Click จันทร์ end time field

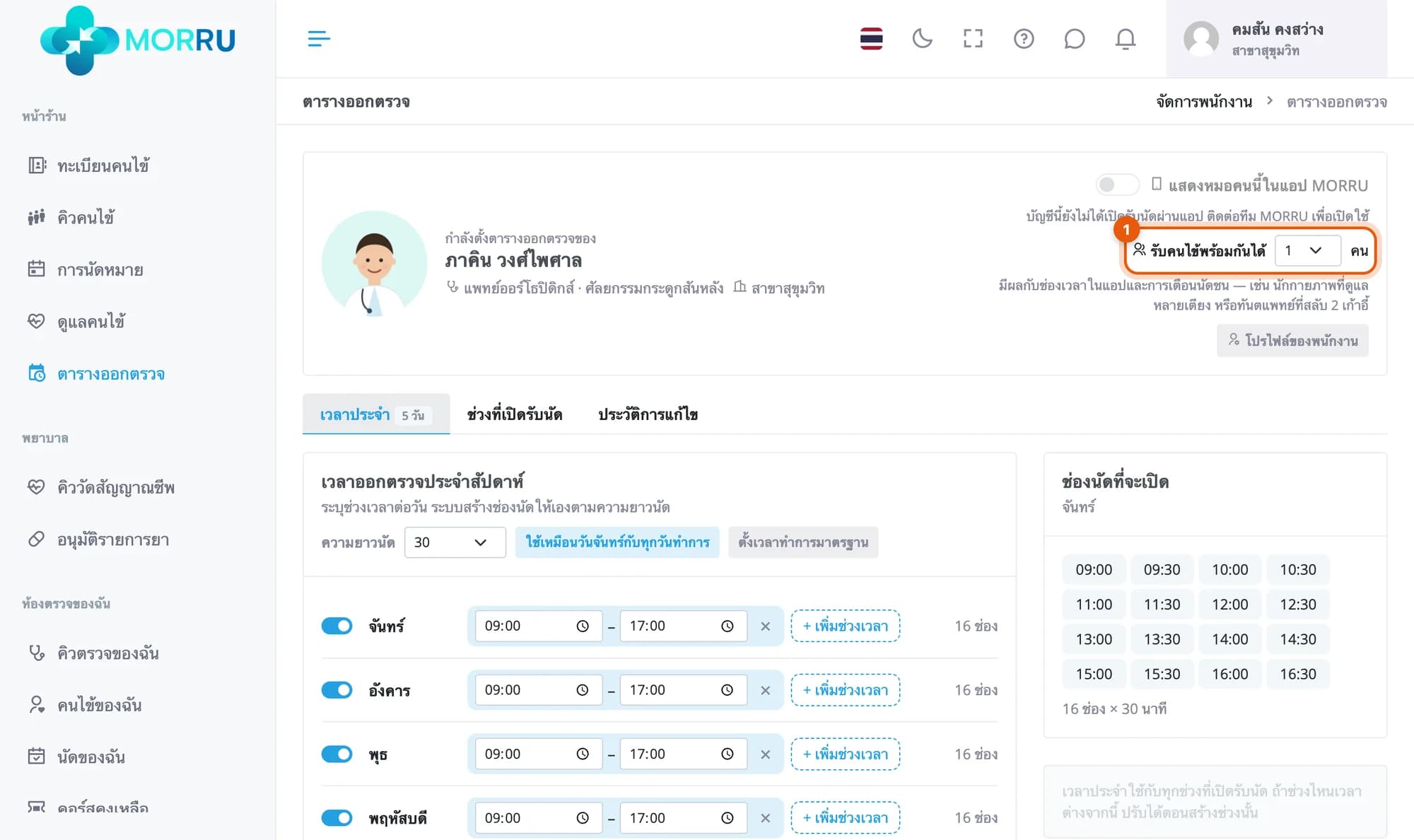coord(684,626)
